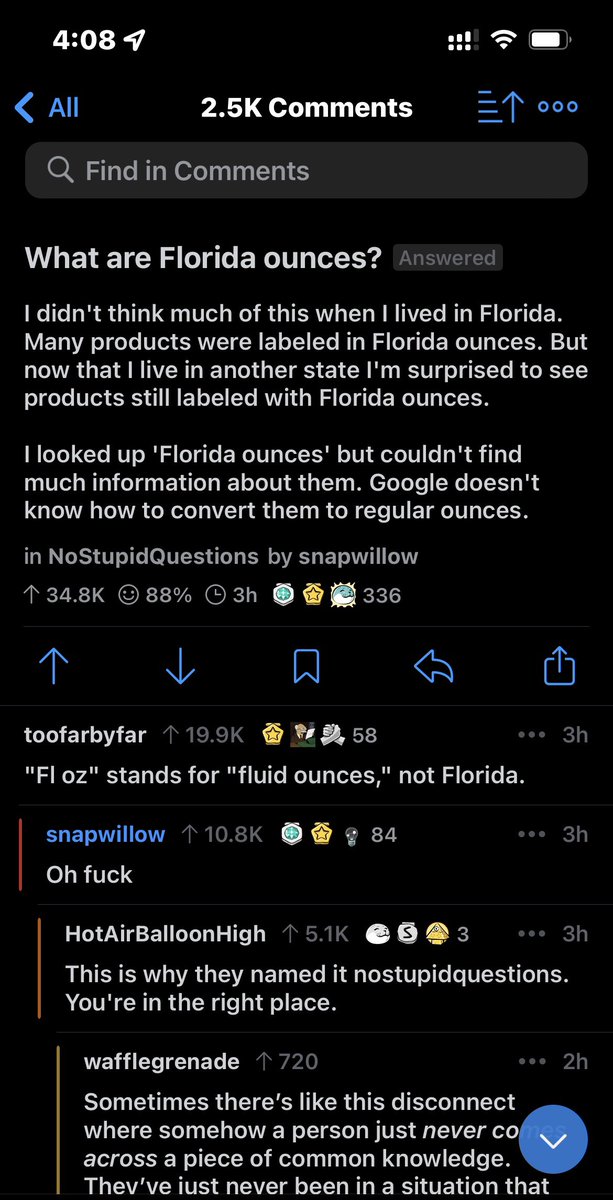Image resolution: width=613 pixels, height=1200 pixels.
Task: Upvote the Florida ounces post
Action: click(x=53, y=667)
